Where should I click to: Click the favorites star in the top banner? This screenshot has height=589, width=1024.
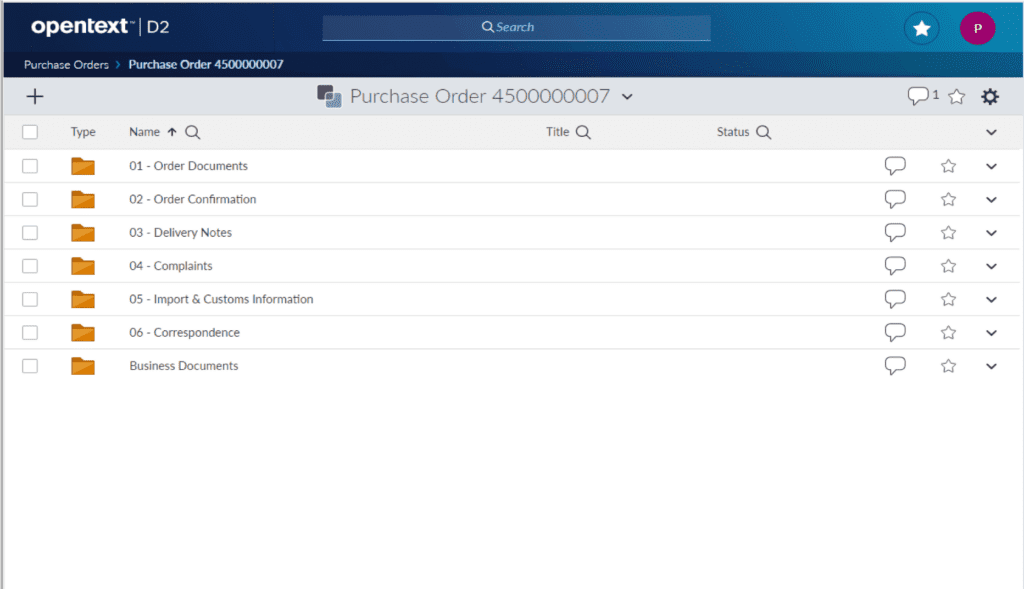[921, 28]
